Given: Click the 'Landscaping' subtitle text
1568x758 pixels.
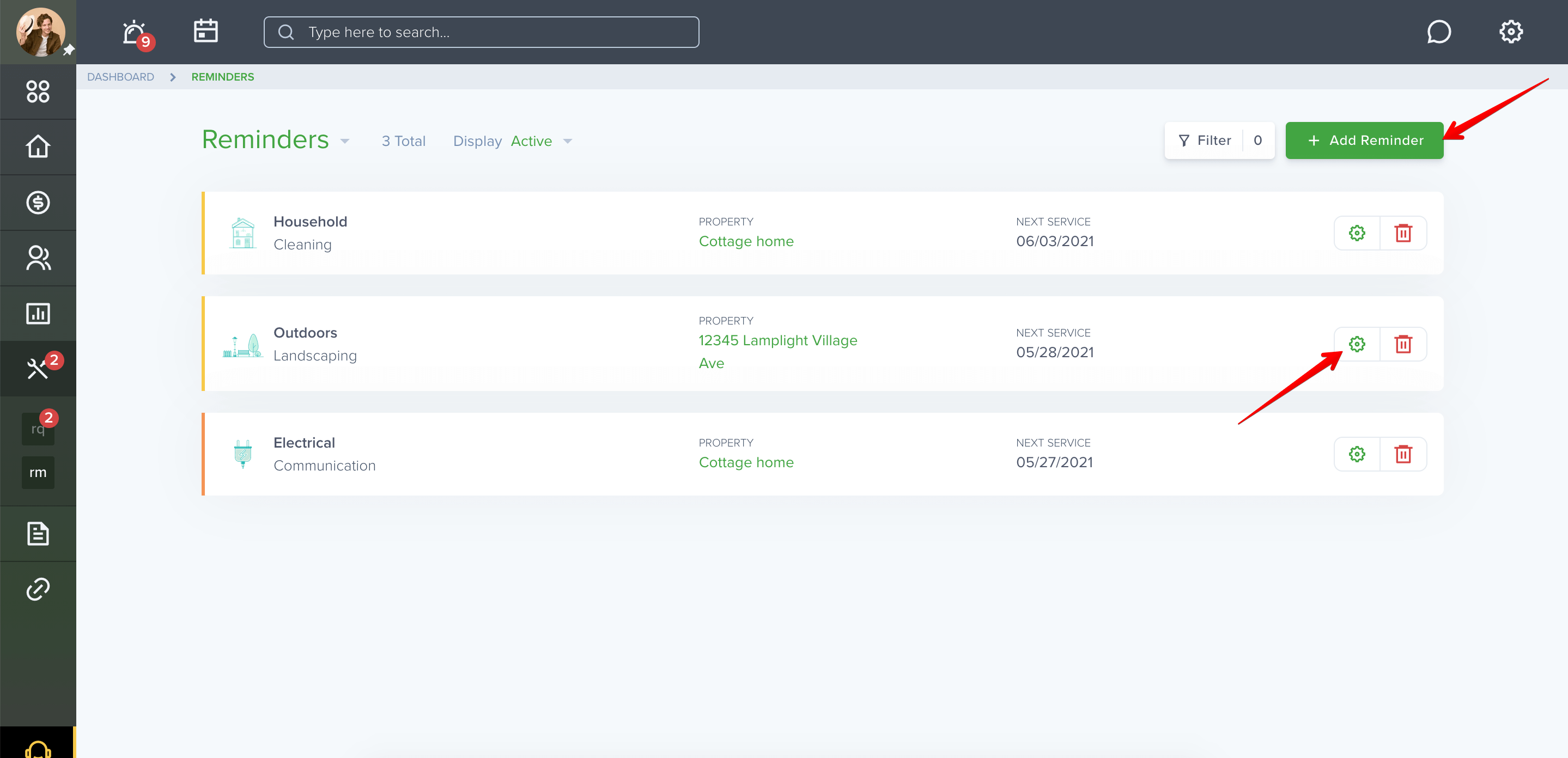Looking at the screenshot, I should (x=315, y=356).
